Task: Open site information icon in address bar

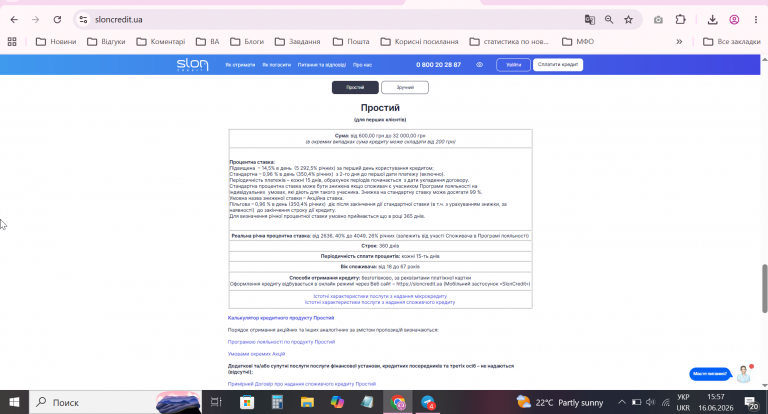Action: (83, 20)
